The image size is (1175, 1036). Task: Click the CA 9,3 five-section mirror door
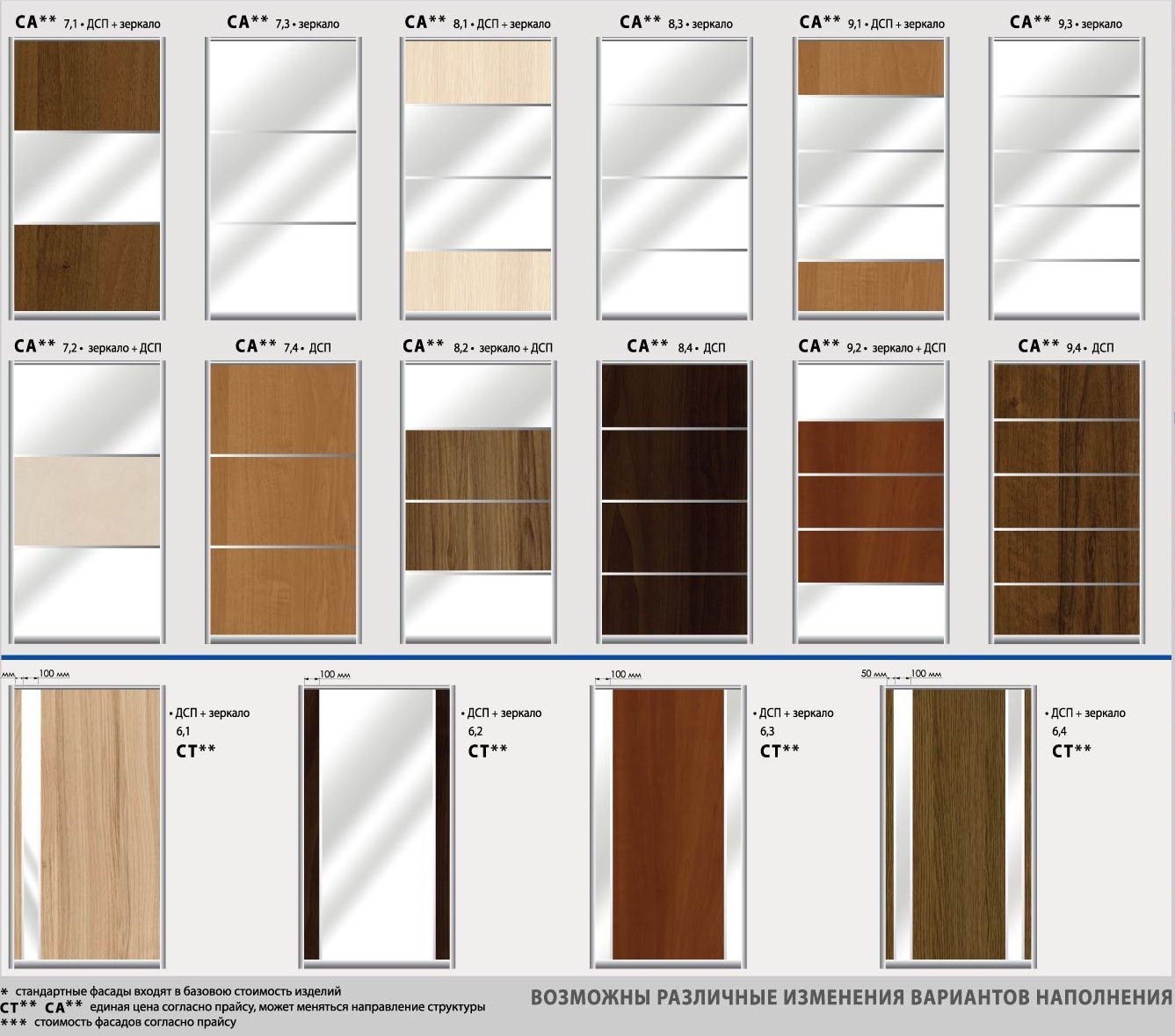[1066, 178]
